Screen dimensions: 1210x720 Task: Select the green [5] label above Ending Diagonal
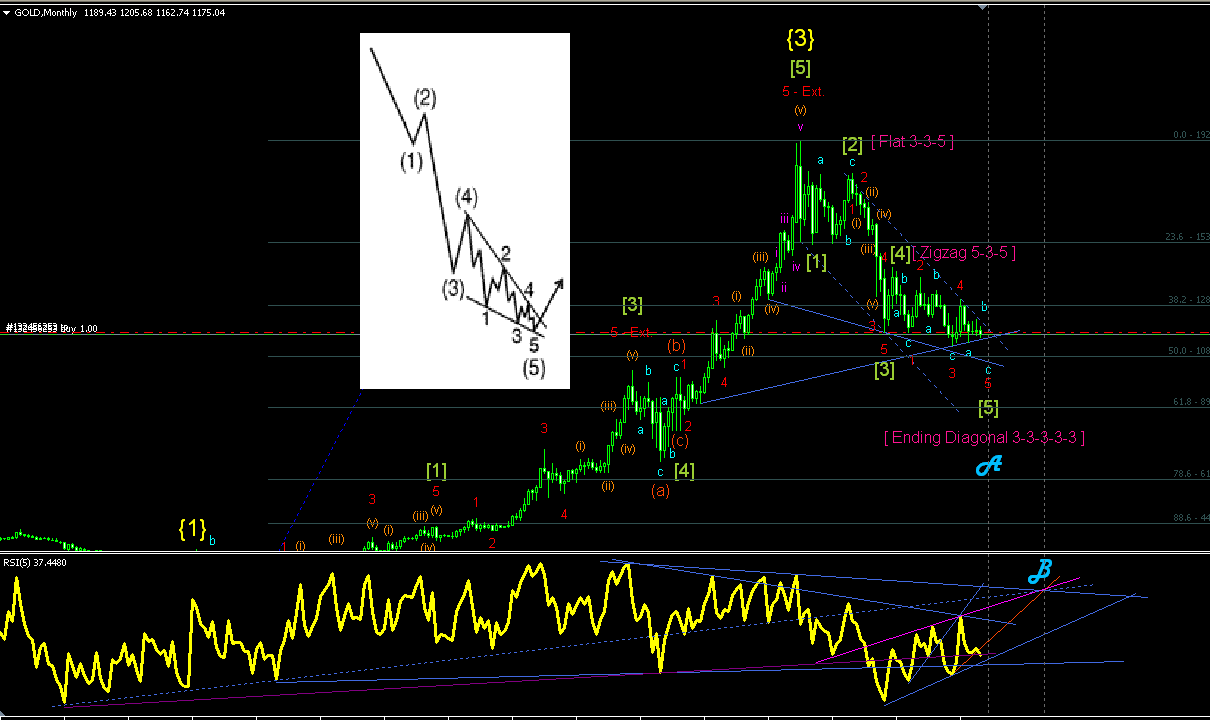pos(988,408)
